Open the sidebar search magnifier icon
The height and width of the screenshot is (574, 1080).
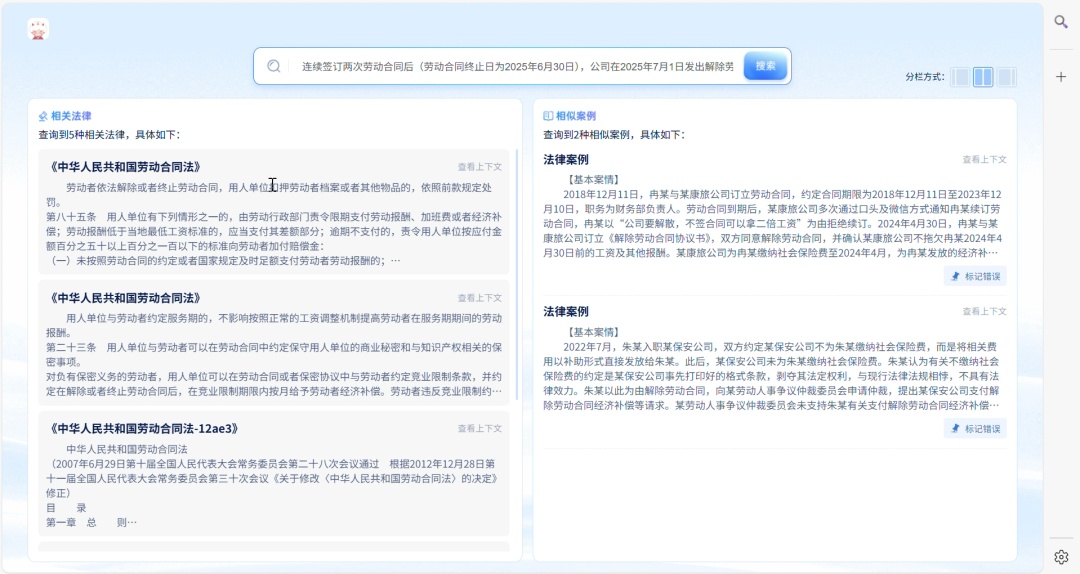pos(1061,21)
